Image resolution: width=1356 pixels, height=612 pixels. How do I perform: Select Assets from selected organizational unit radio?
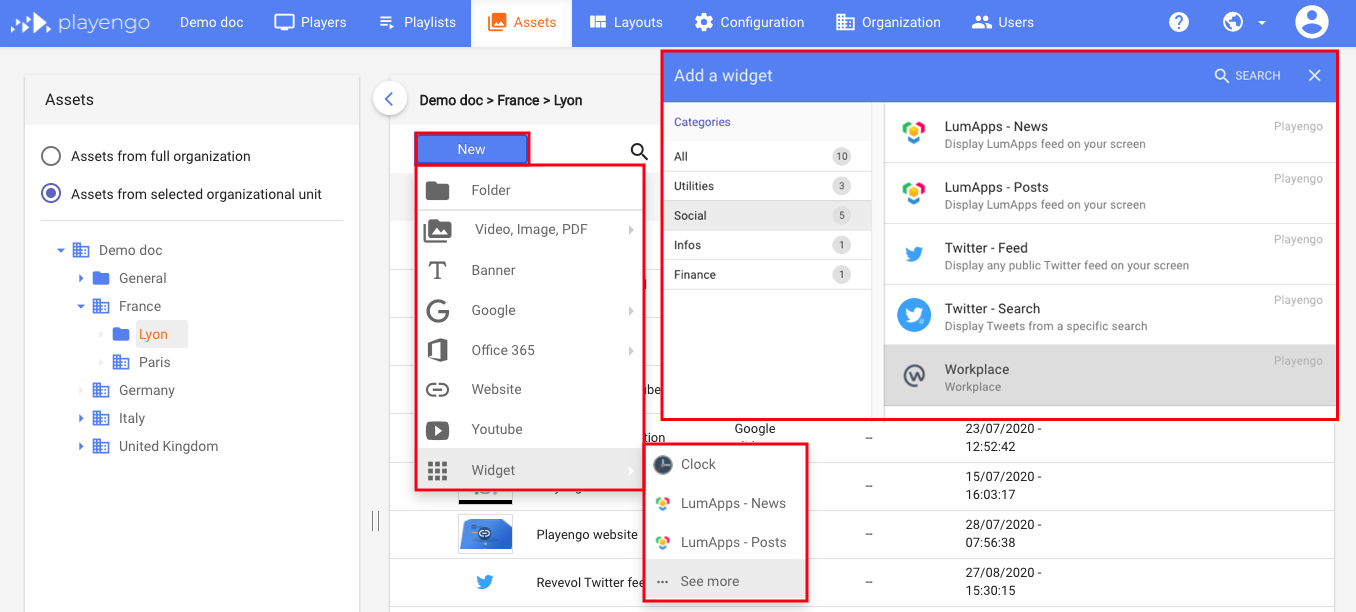click(51, 194)
